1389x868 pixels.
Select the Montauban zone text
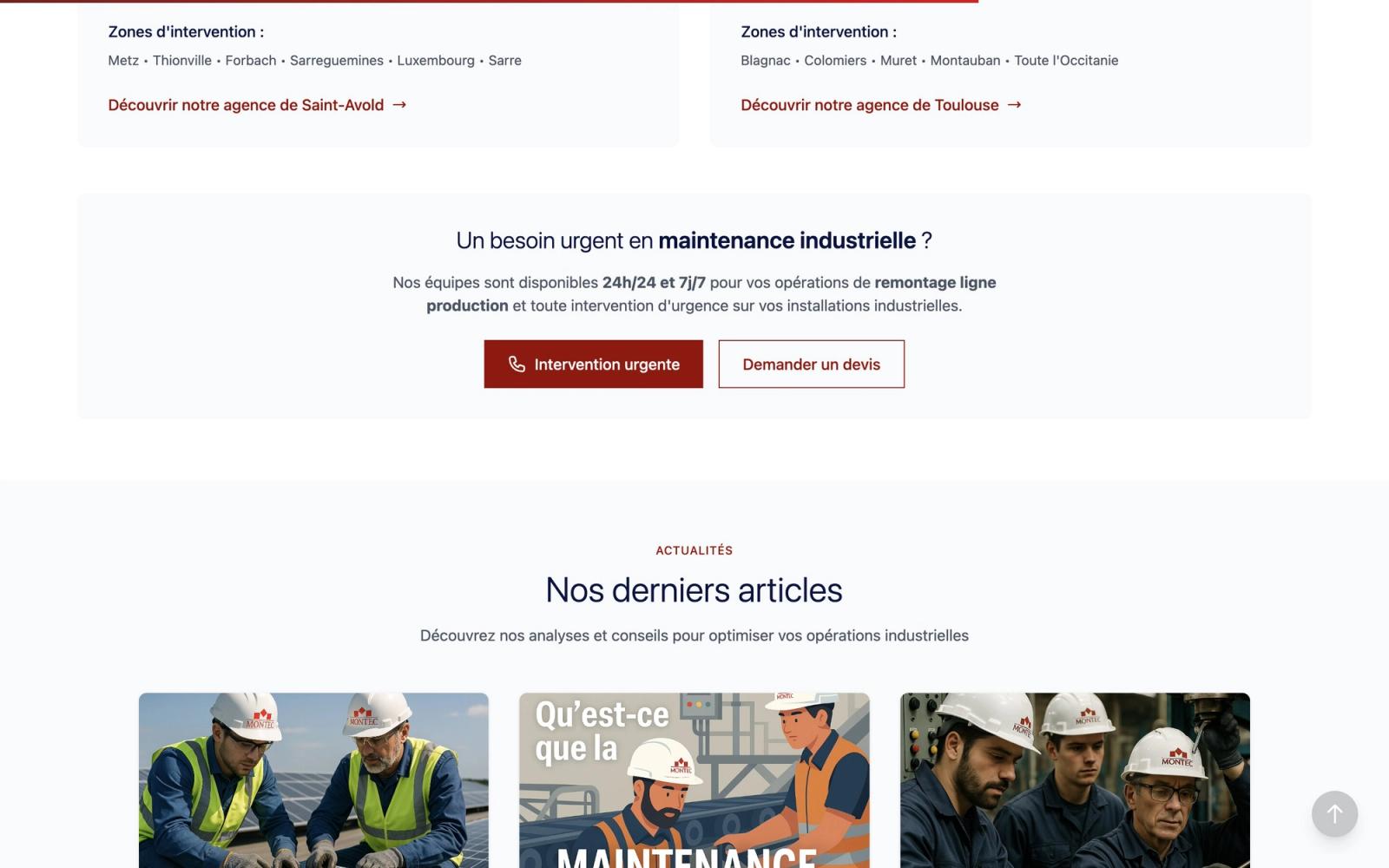click(965, 61)
